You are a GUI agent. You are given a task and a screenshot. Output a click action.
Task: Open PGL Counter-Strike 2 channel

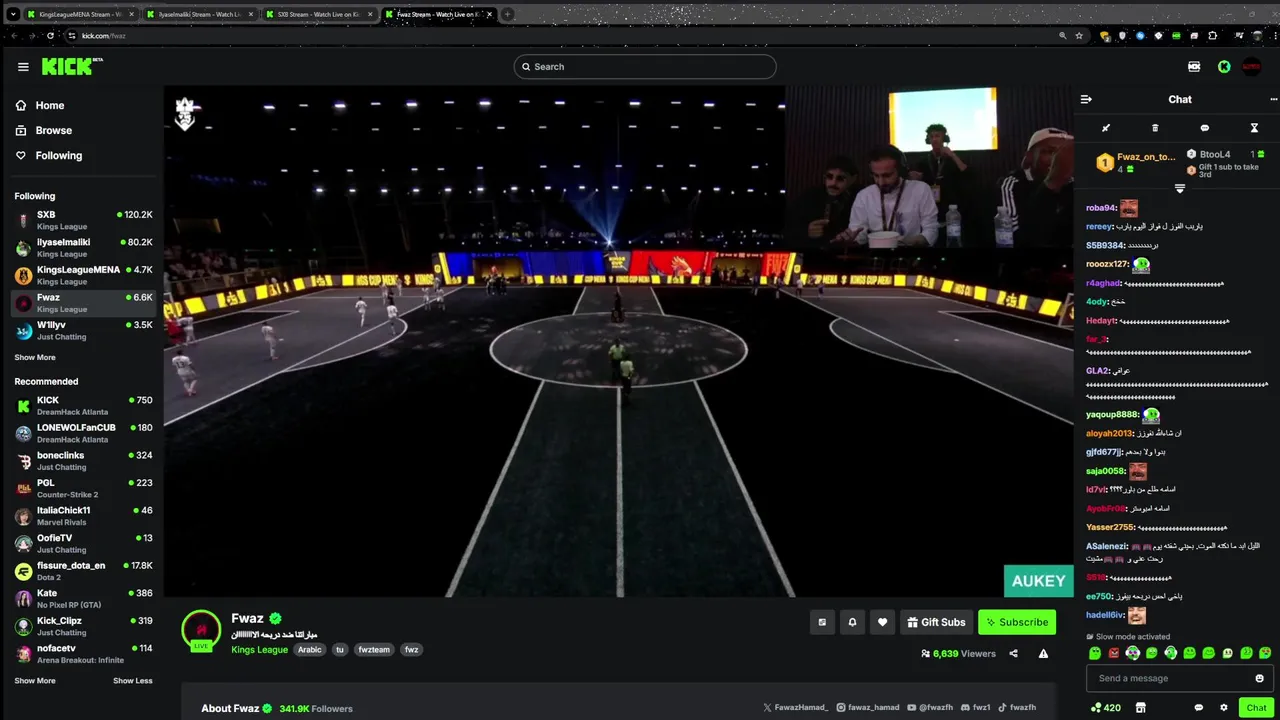pos(83,488)
